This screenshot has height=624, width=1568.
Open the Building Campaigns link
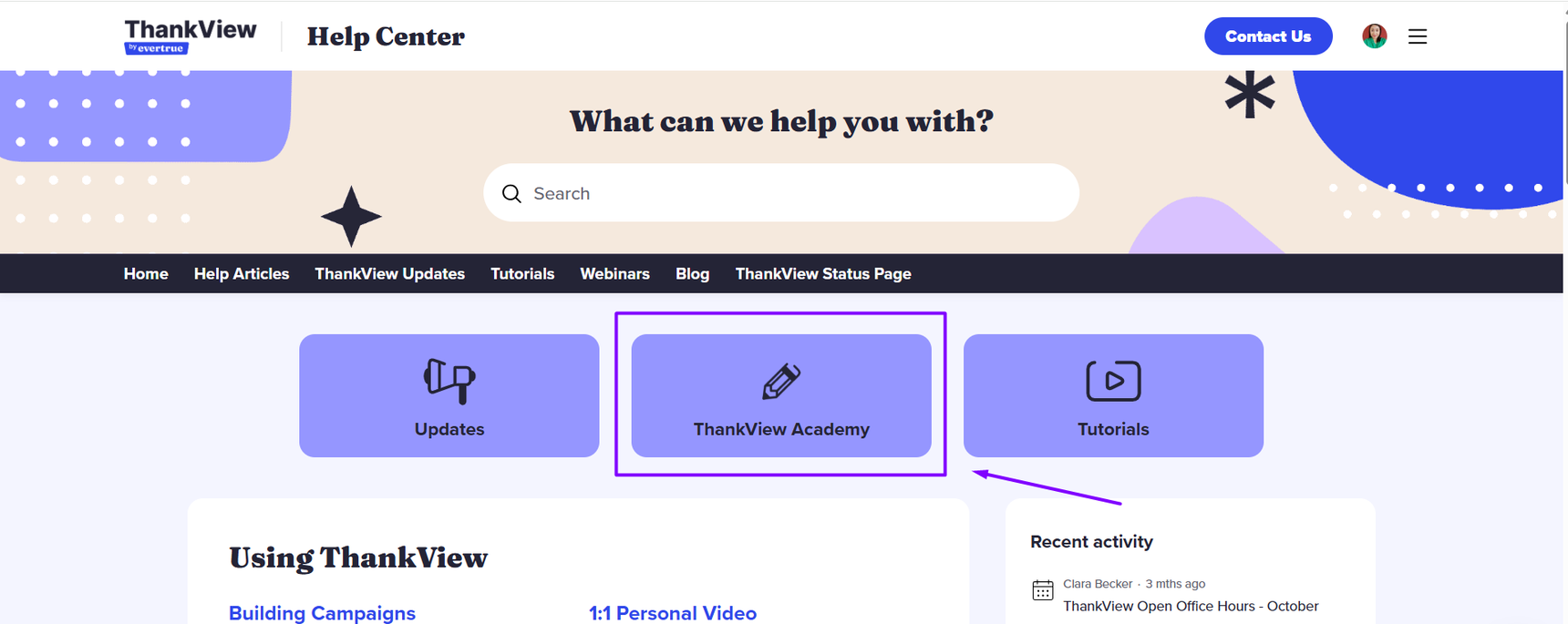tap(322, 613)
